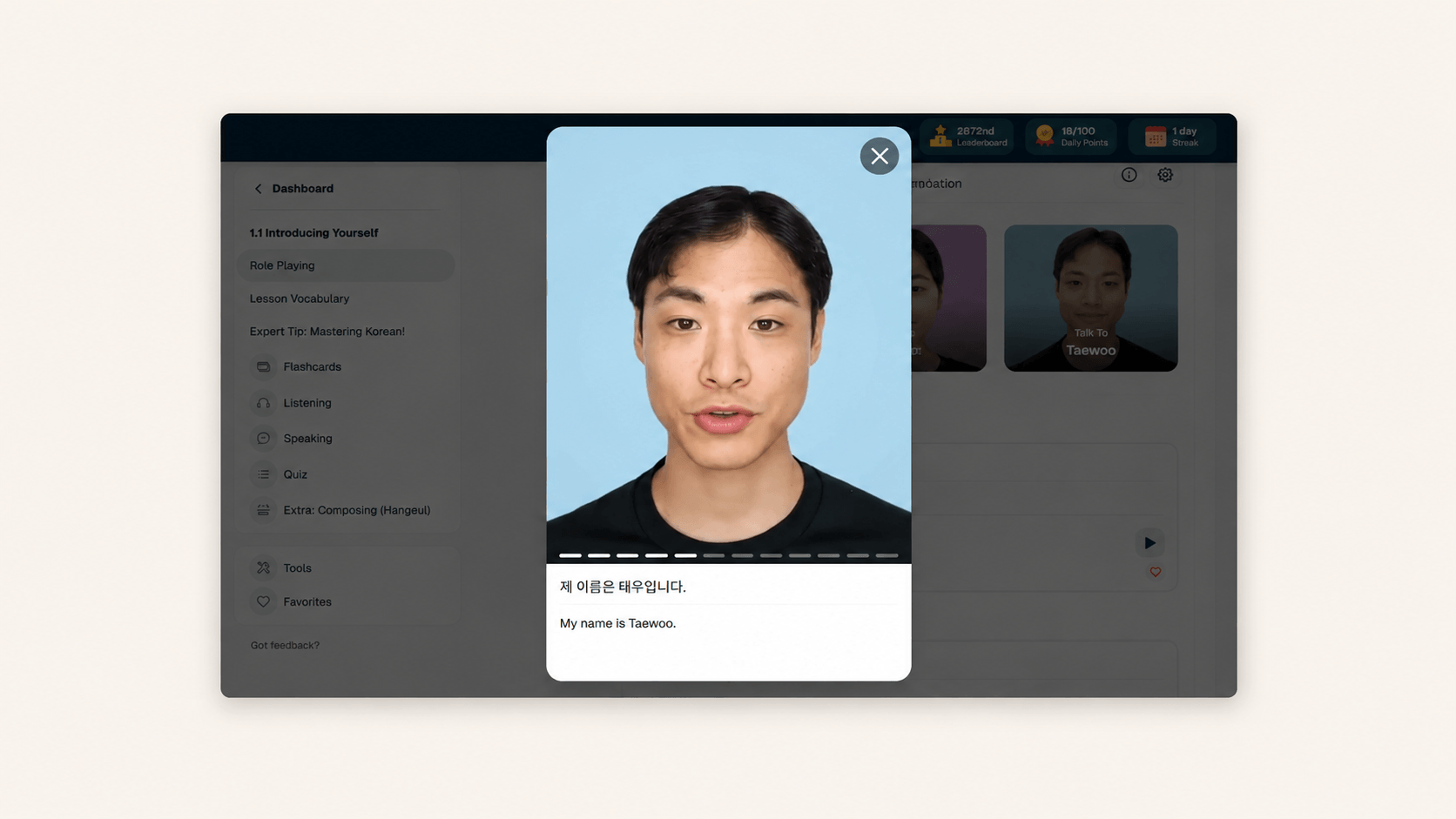Click the Taewoo video in the popup
The image size is (1456, 819).
(x=729, y=346)
